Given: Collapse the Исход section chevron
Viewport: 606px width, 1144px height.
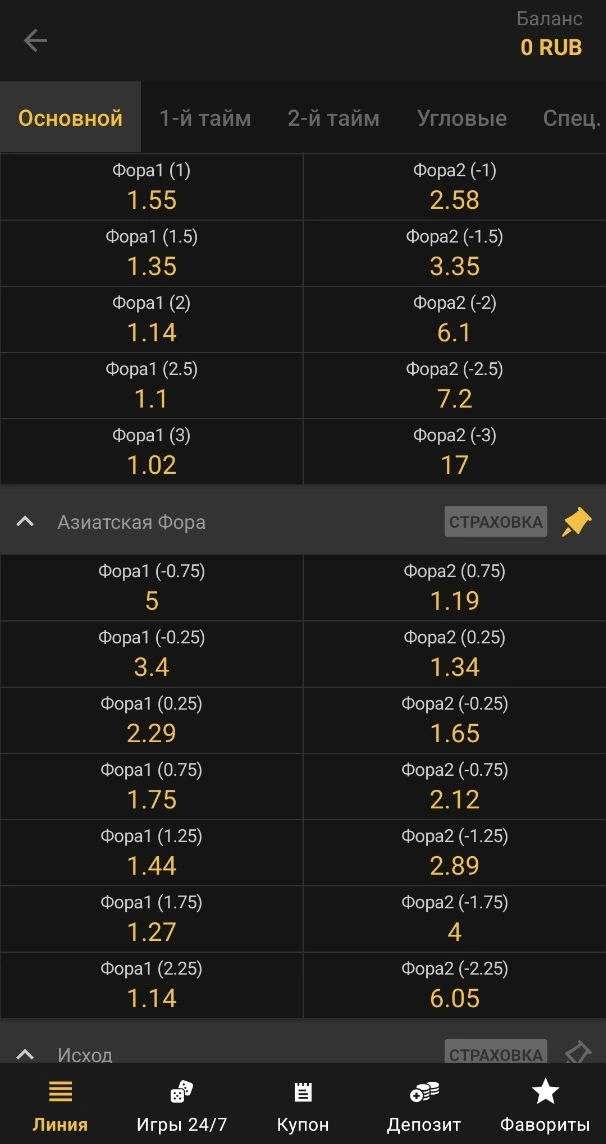Looking at the screenshot, I should (27, 1054).
